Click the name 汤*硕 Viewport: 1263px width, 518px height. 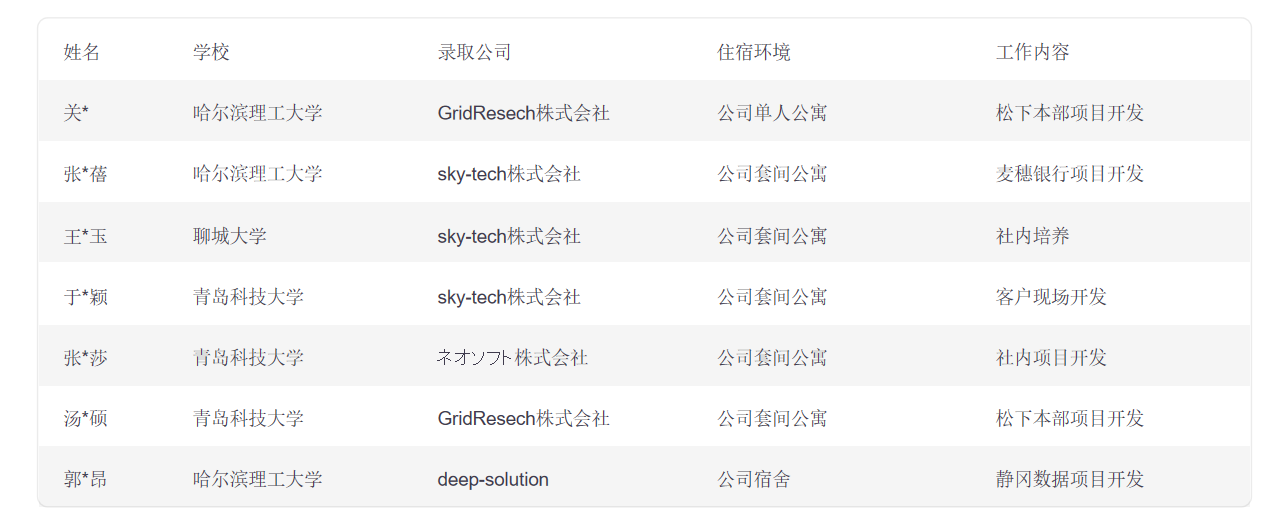[x=85, y=419]
